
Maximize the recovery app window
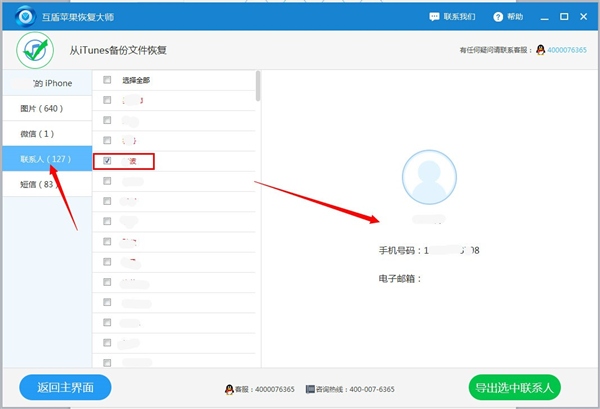(564, 16)
